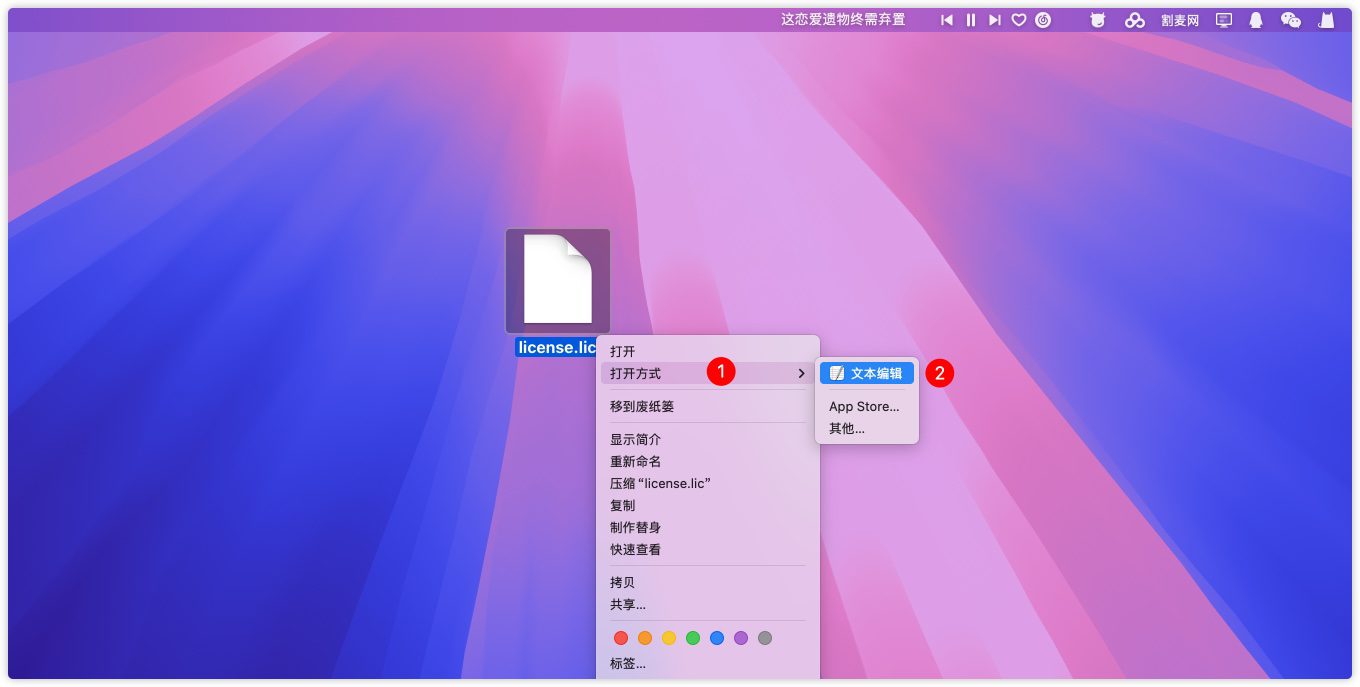Select App Store... from the submenu

pyautogui.click(x=864, y=406)
